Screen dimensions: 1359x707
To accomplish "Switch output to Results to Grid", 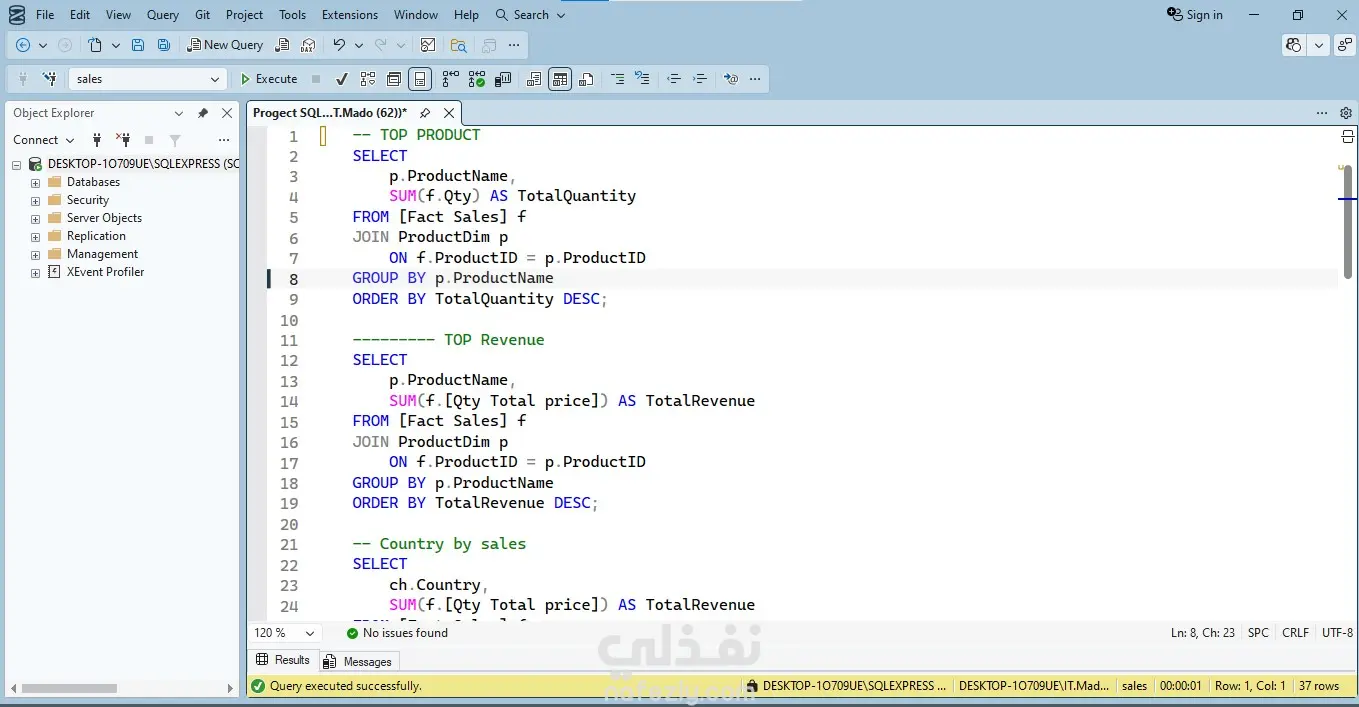I will pyautogui.click(x=560, y=79).
